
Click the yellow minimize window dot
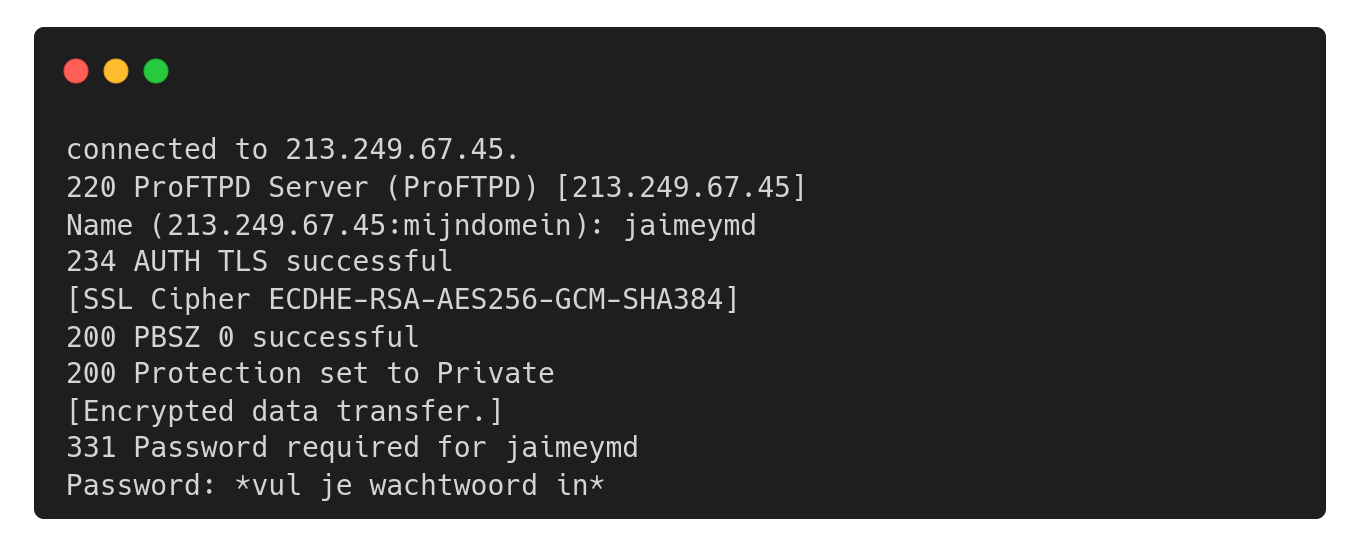click(x=116, y=71)
